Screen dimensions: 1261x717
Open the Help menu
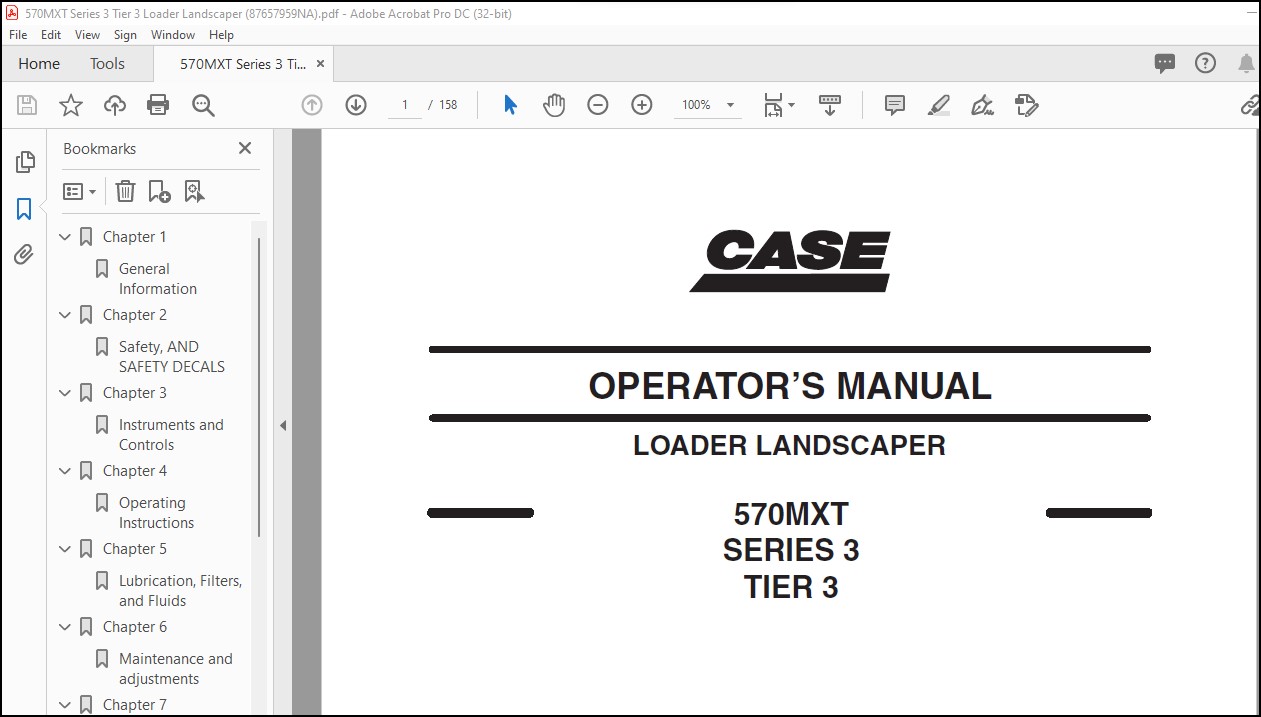221,35
